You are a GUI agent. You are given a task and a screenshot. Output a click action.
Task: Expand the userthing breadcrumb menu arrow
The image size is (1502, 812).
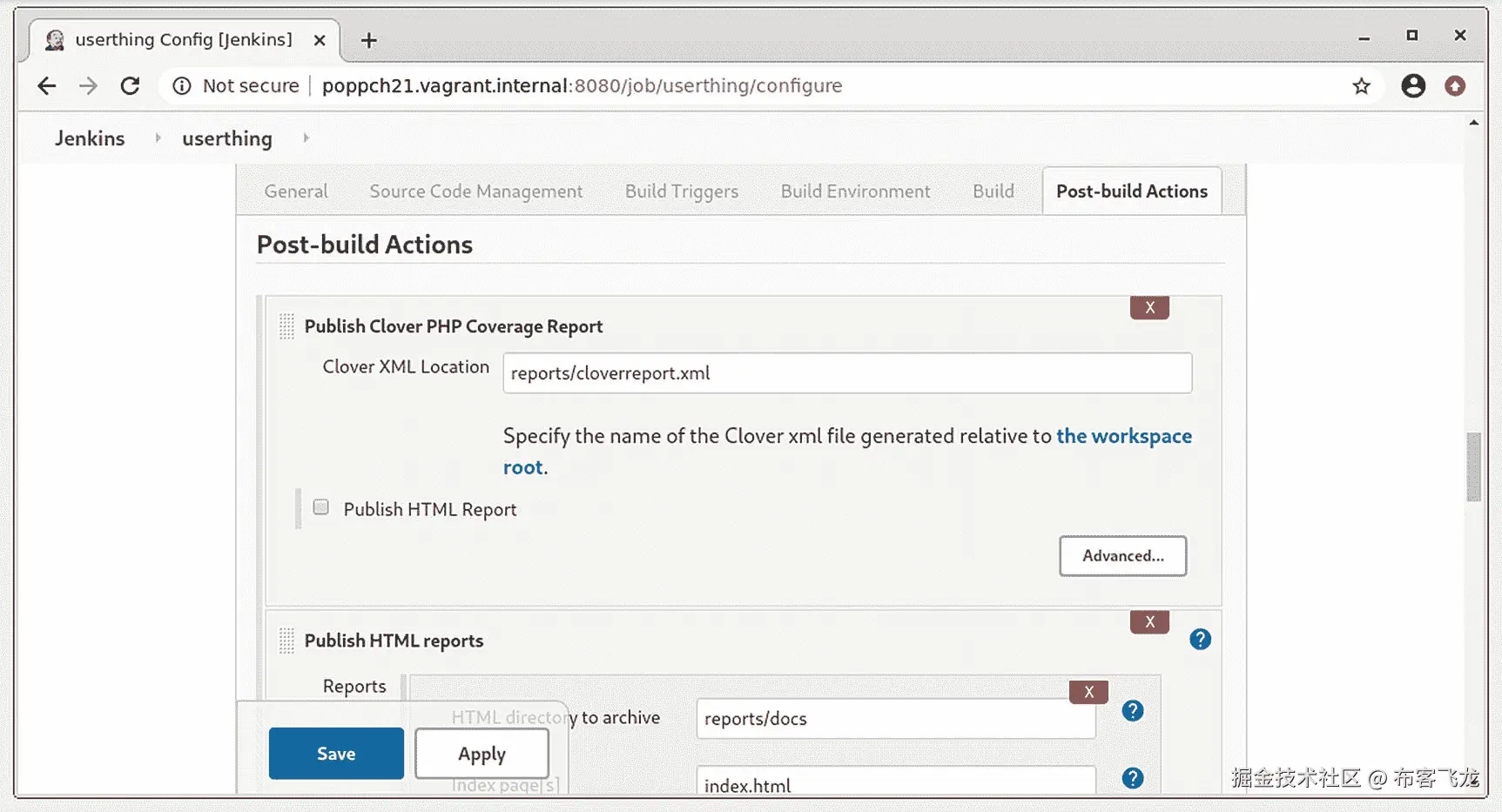(x=306, y=138)
